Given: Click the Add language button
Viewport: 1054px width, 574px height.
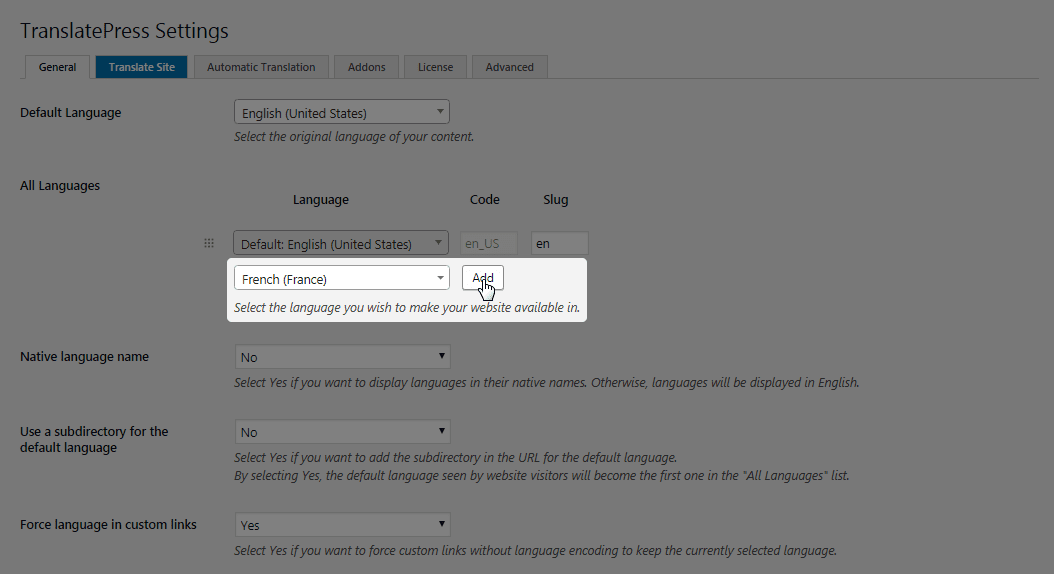Looking at the screenshot, I should 483,278.
